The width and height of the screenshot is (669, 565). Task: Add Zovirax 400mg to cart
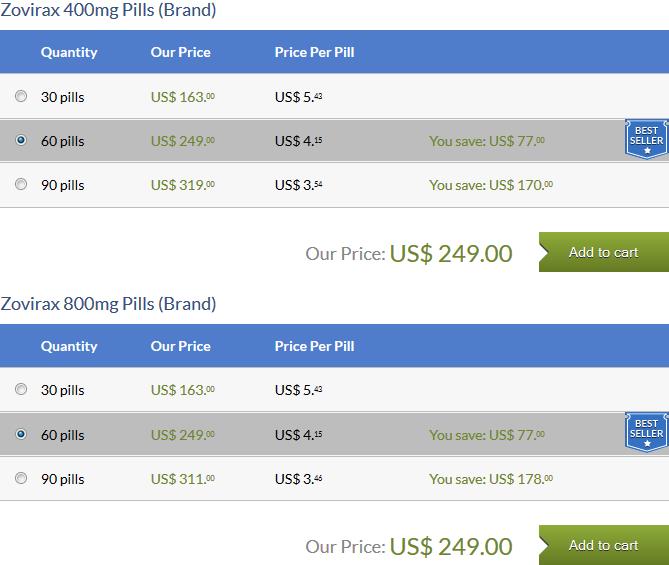tap(604, 252)
